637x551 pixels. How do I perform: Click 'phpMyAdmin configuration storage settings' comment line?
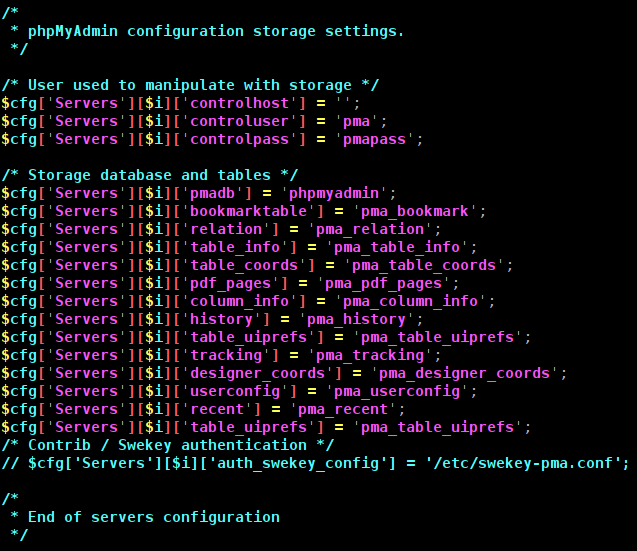[x=216, y=31]
